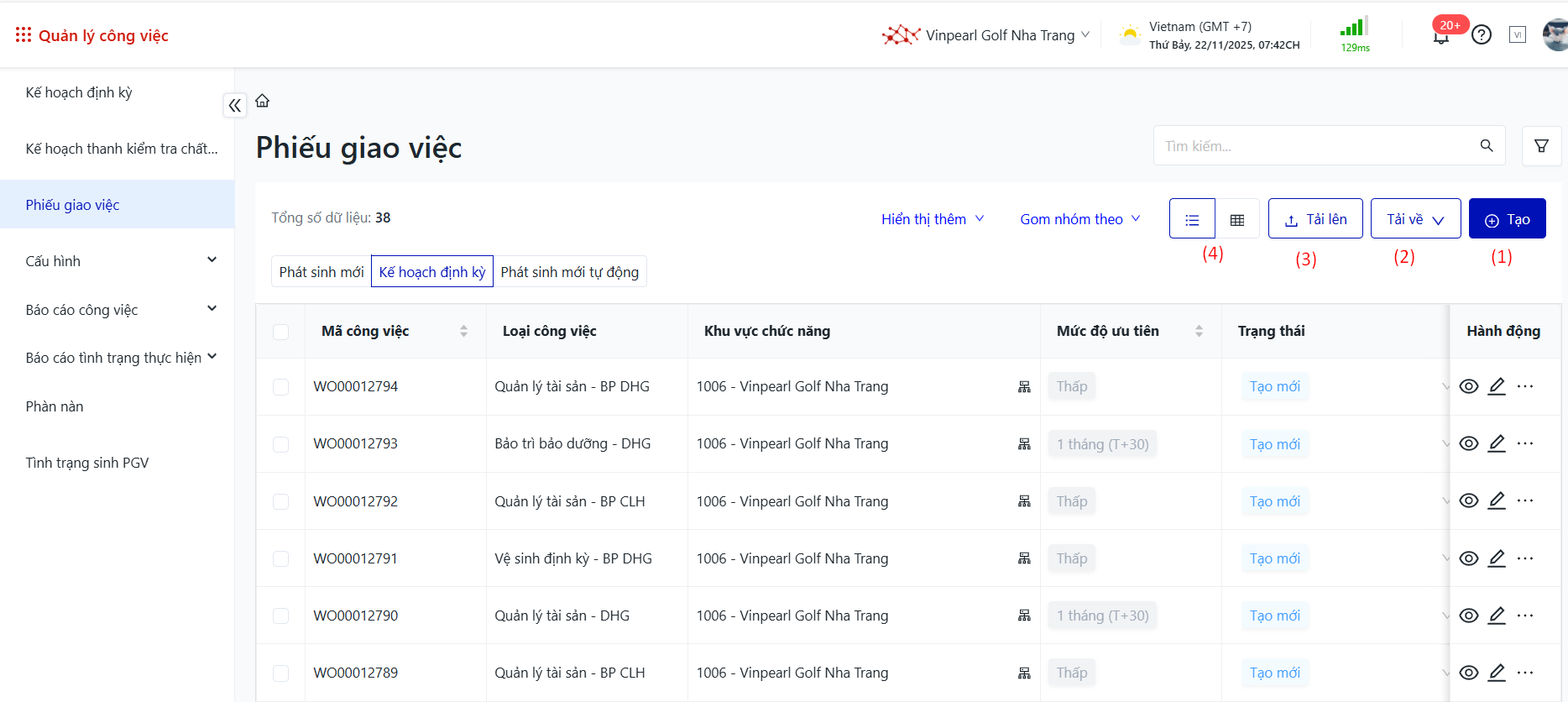Select Phát sinh mới tự động tab

pyautogui.click(x=570, y=272)
